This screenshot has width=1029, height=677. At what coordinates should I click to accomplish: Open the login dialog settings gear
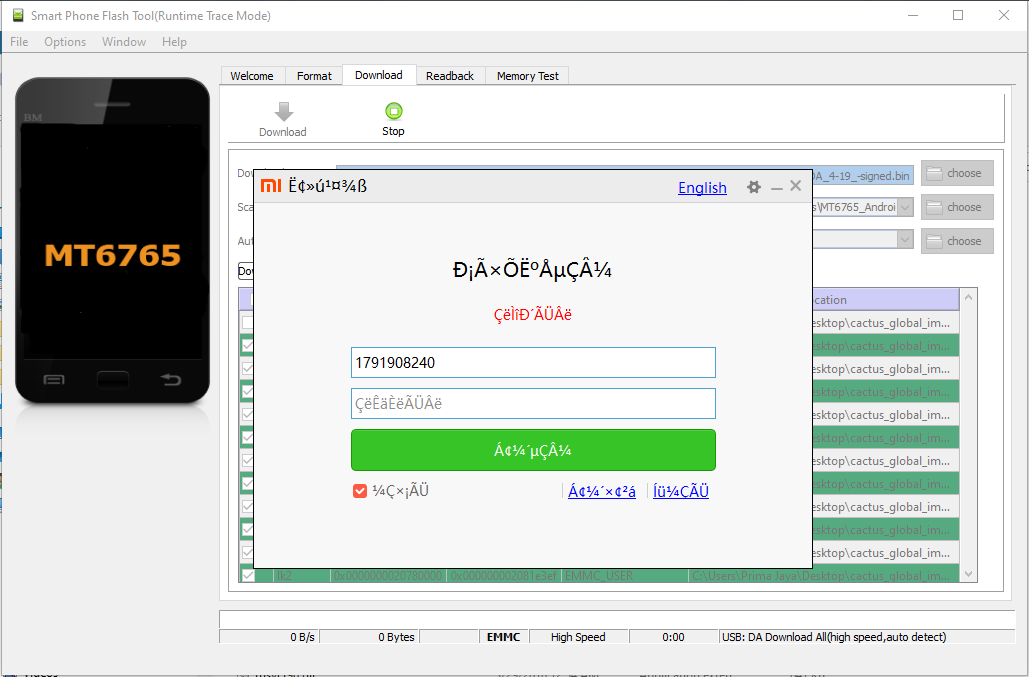[754, 188]
